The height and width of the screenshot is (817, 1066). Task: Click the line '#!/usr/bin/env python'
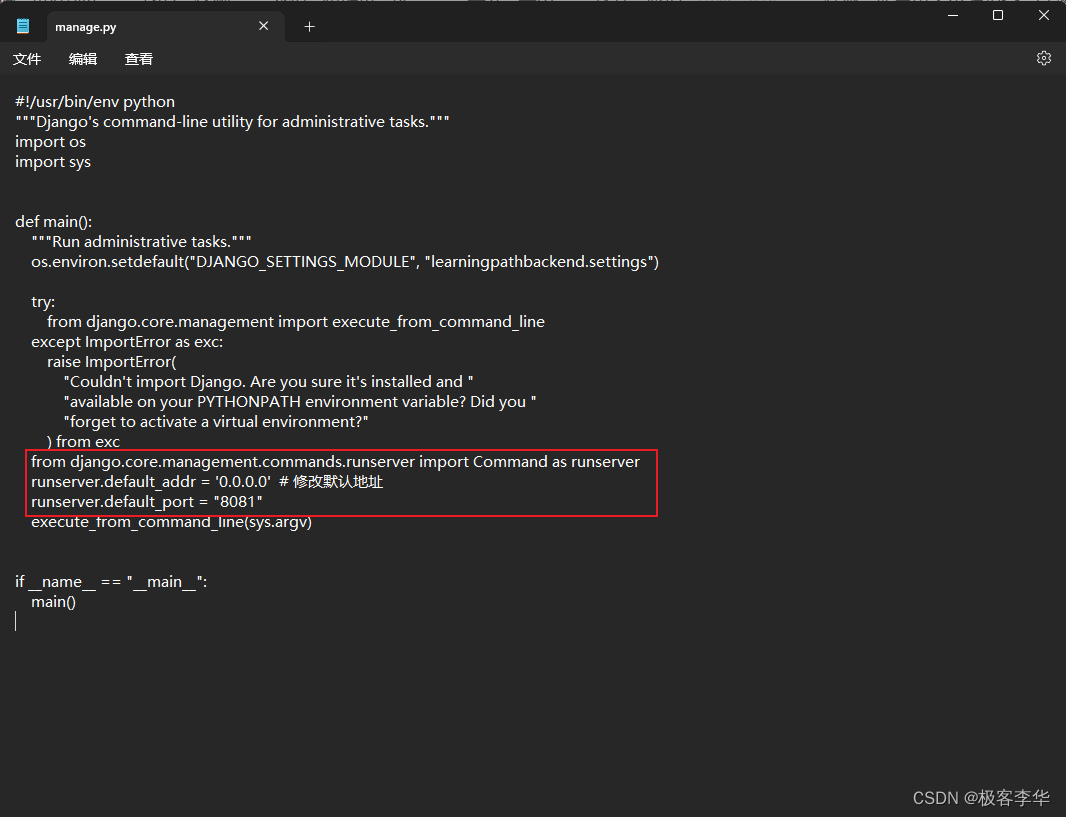(95, 102)
